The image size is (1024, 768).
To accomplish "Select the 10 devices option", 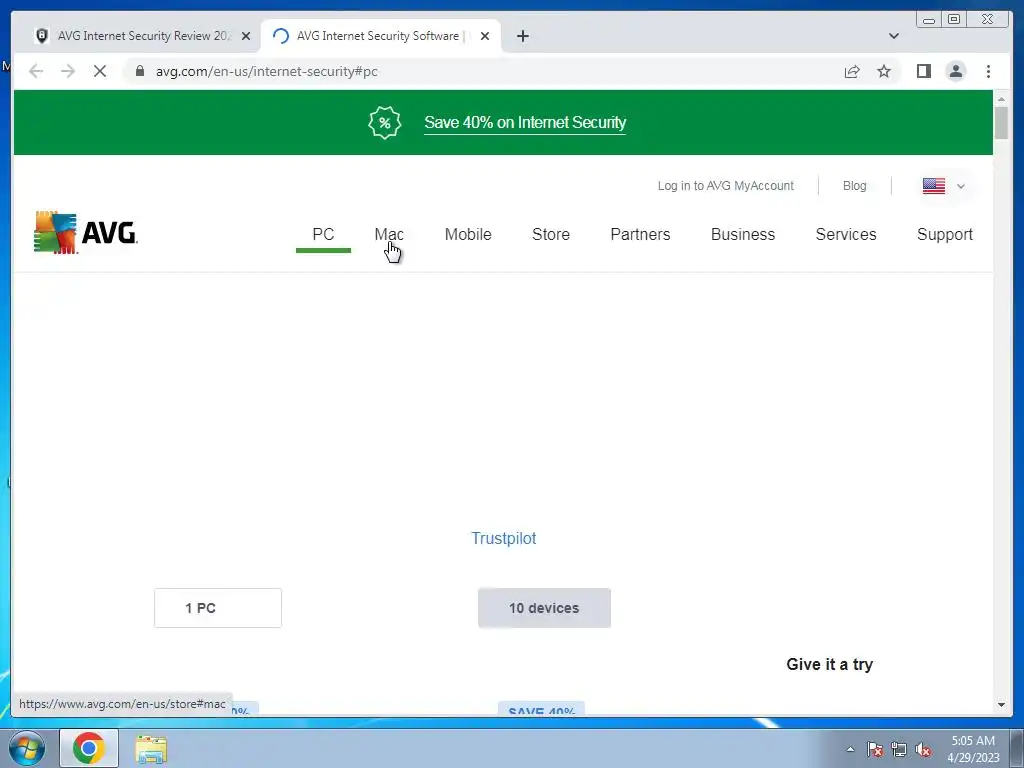I will coord(545,608).
